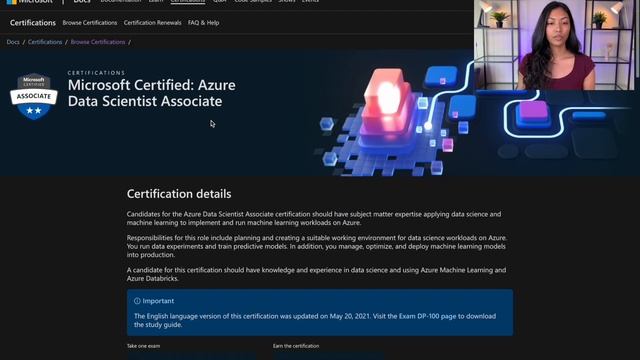The height and width of the screenshot is (360, 640).
Task: Click the Important info circle icon
Action: [x=137, y=301]
